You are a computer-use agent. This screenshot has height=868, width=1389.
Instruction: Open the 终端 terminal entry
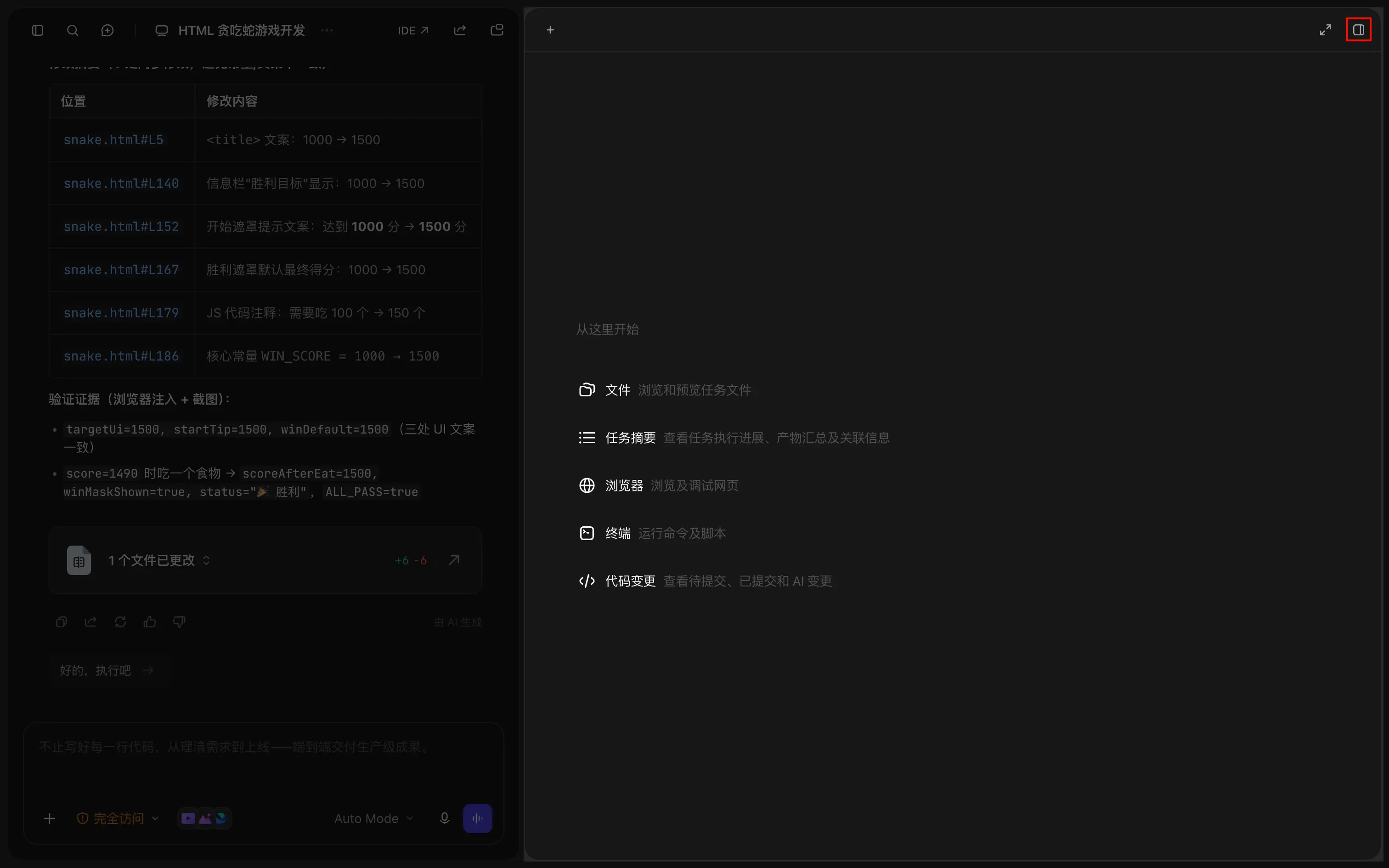pos(652,533)
